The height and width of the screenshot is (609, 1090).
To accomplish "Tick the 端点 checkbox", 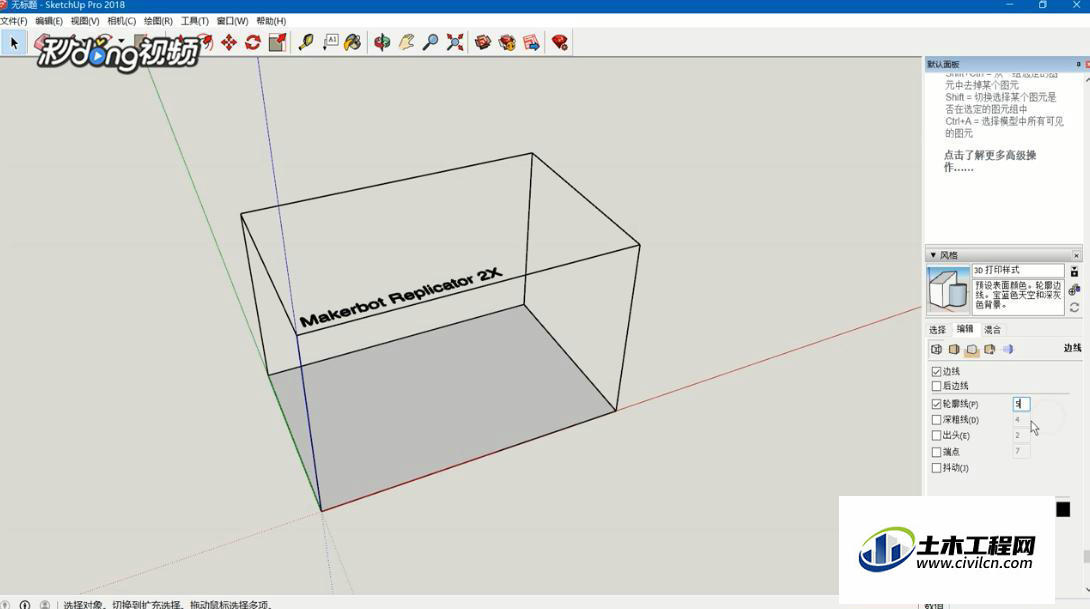I will click(936, 452).
